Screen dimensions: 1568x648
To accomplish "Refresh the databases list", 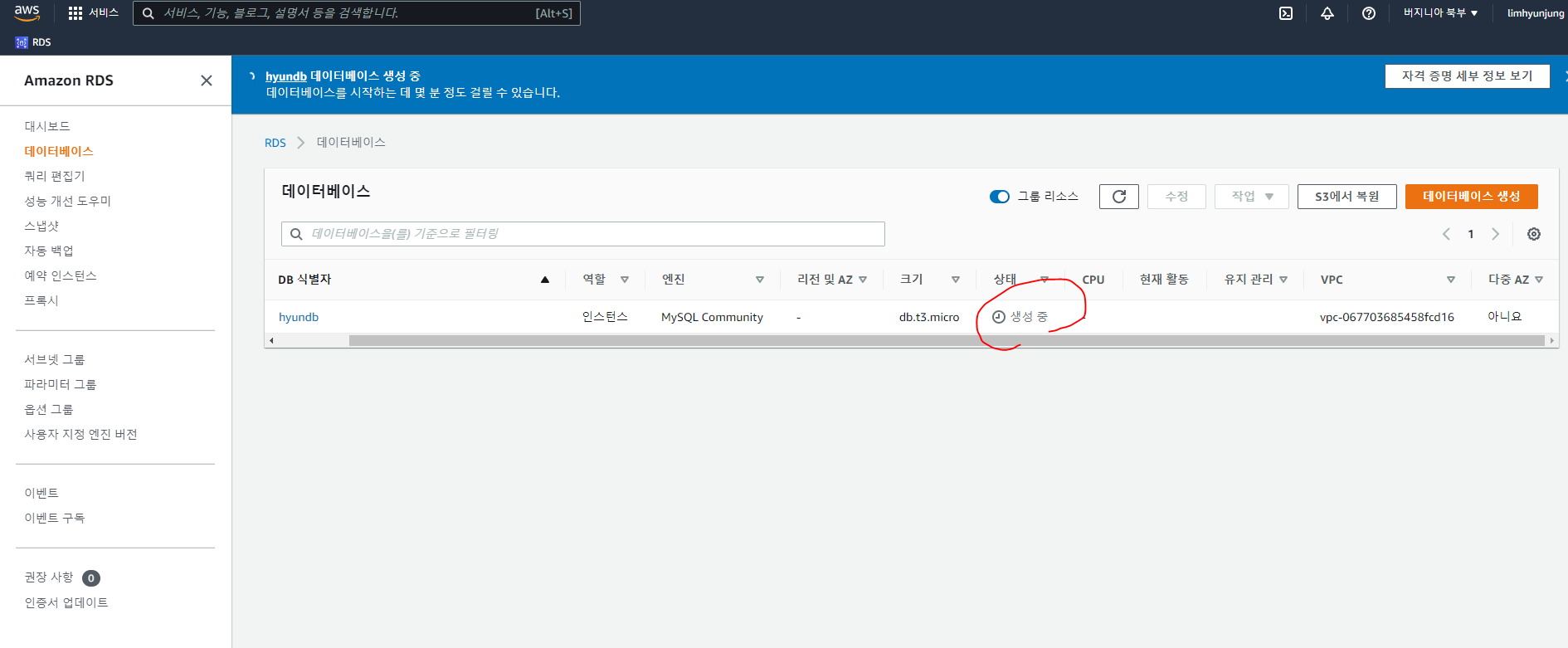I will point(1119,197).
